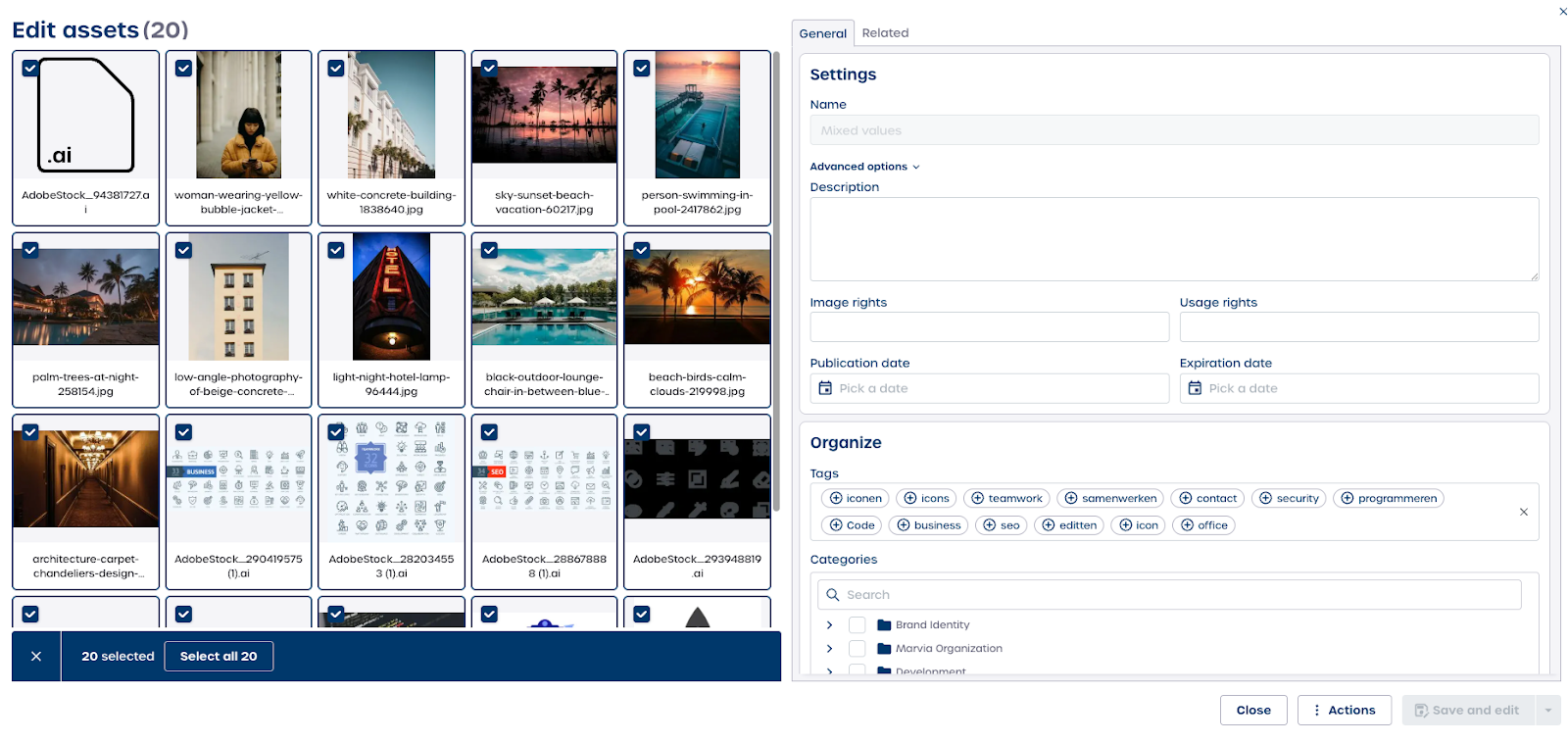
Task: Open the Save and edit dropdown arrow
Action: click(x=1548, y=711)
